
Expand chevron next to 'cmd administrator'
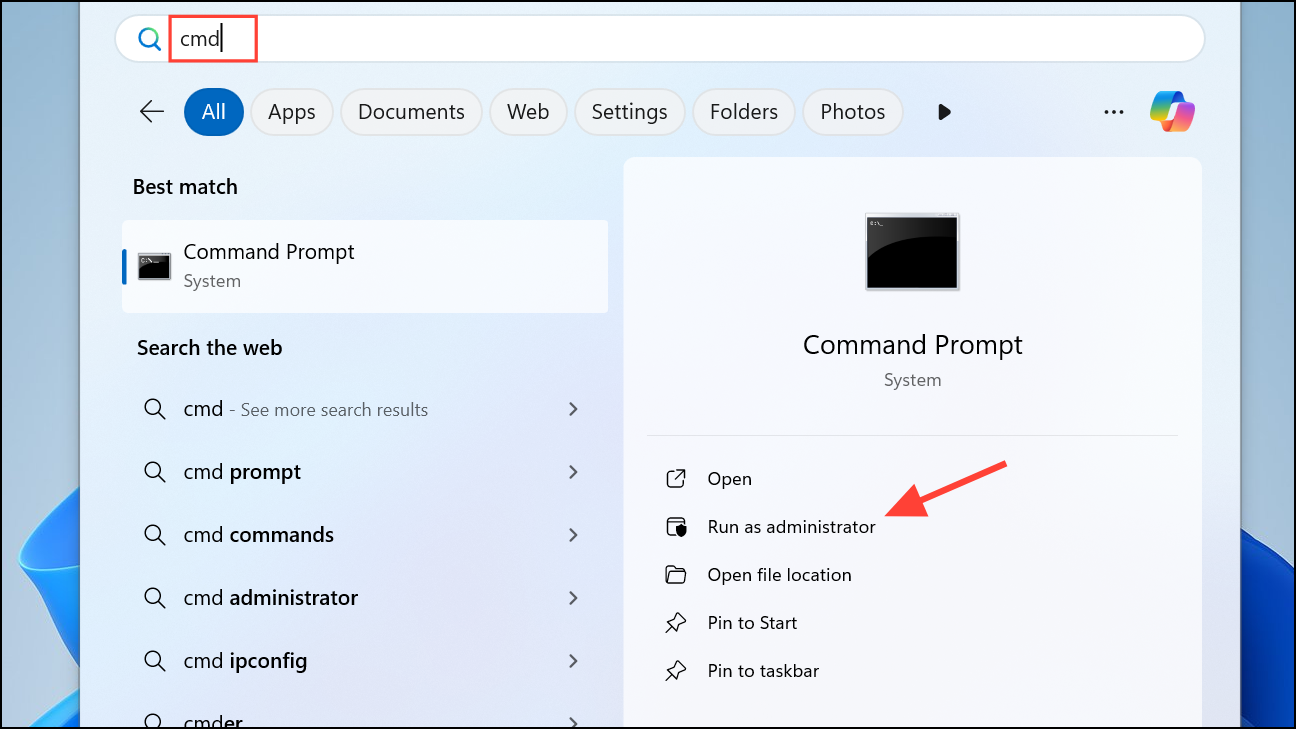coord(573,598)
